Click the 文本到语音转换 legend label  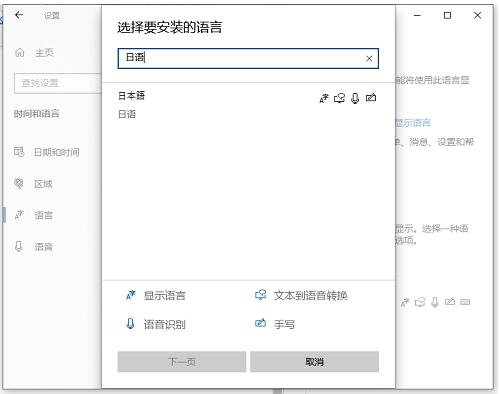coord(311,295)
